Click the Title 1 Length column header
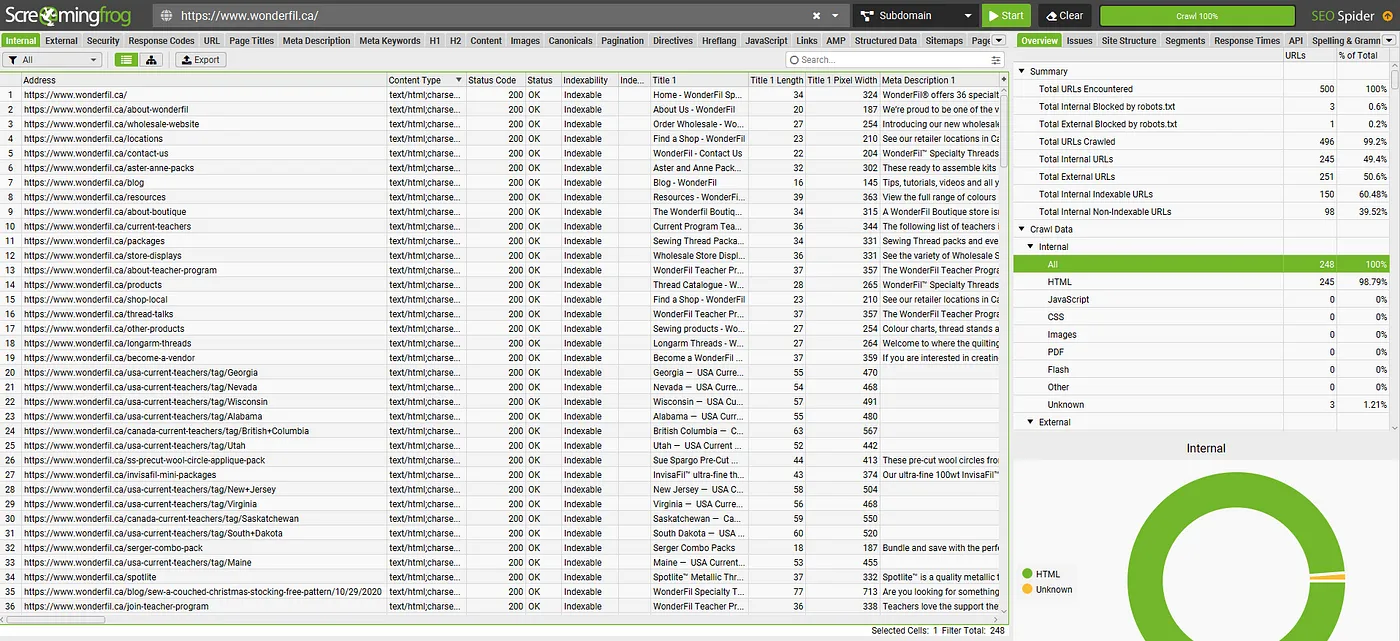The width and height of the screenshot is (1400, 641). pos(776,80)
